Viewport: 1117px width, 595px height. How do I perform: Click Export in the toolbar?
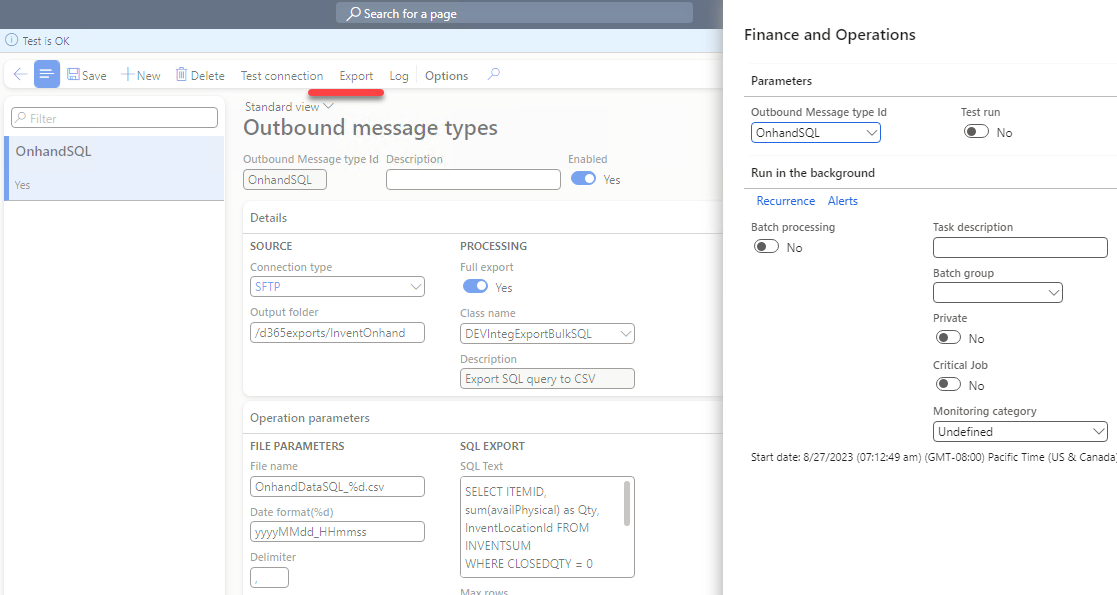tap(356, 76)
